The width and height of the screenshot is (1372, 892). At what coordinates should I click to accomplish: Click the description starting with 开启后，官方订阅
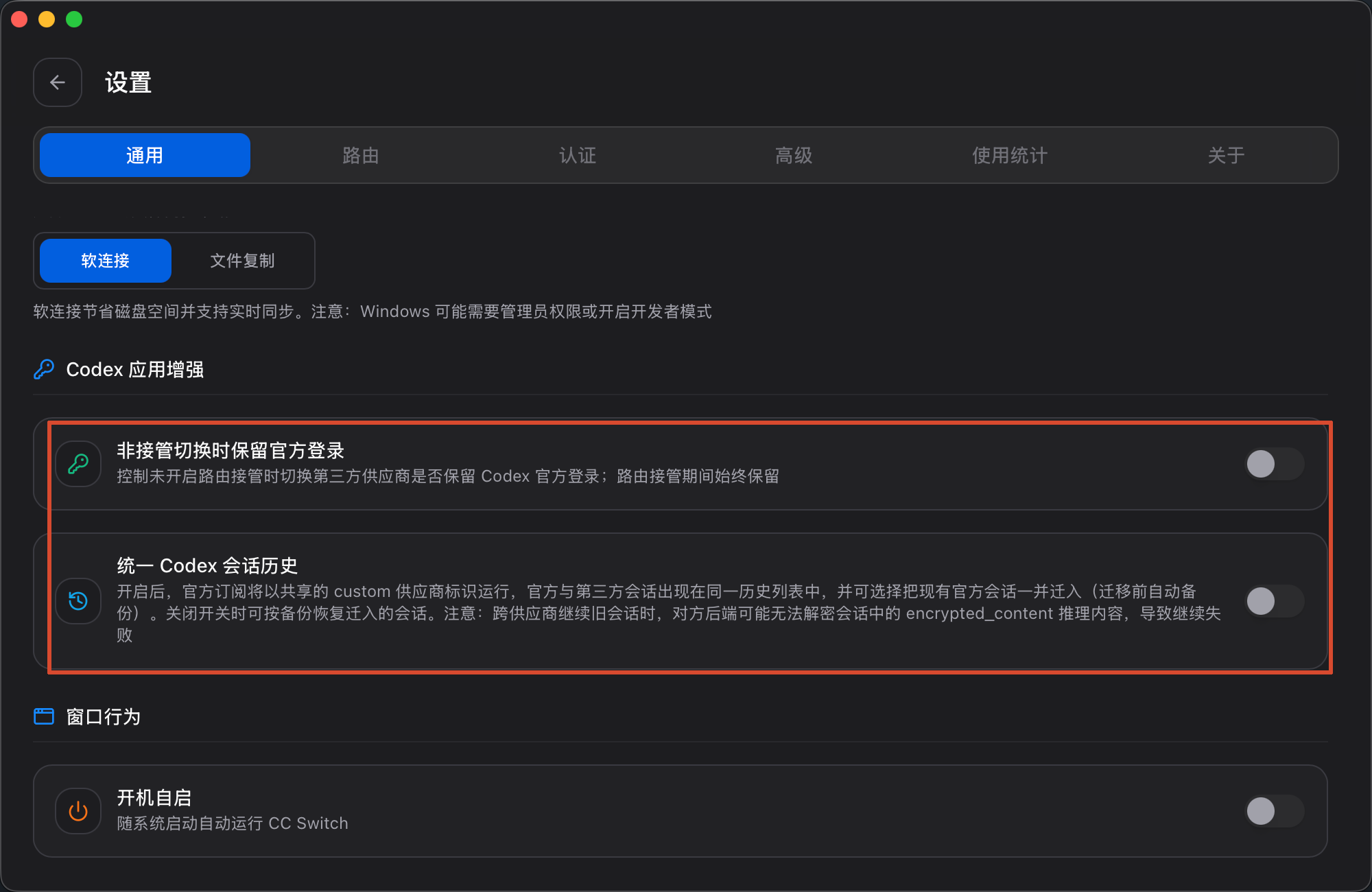[669, 613]
